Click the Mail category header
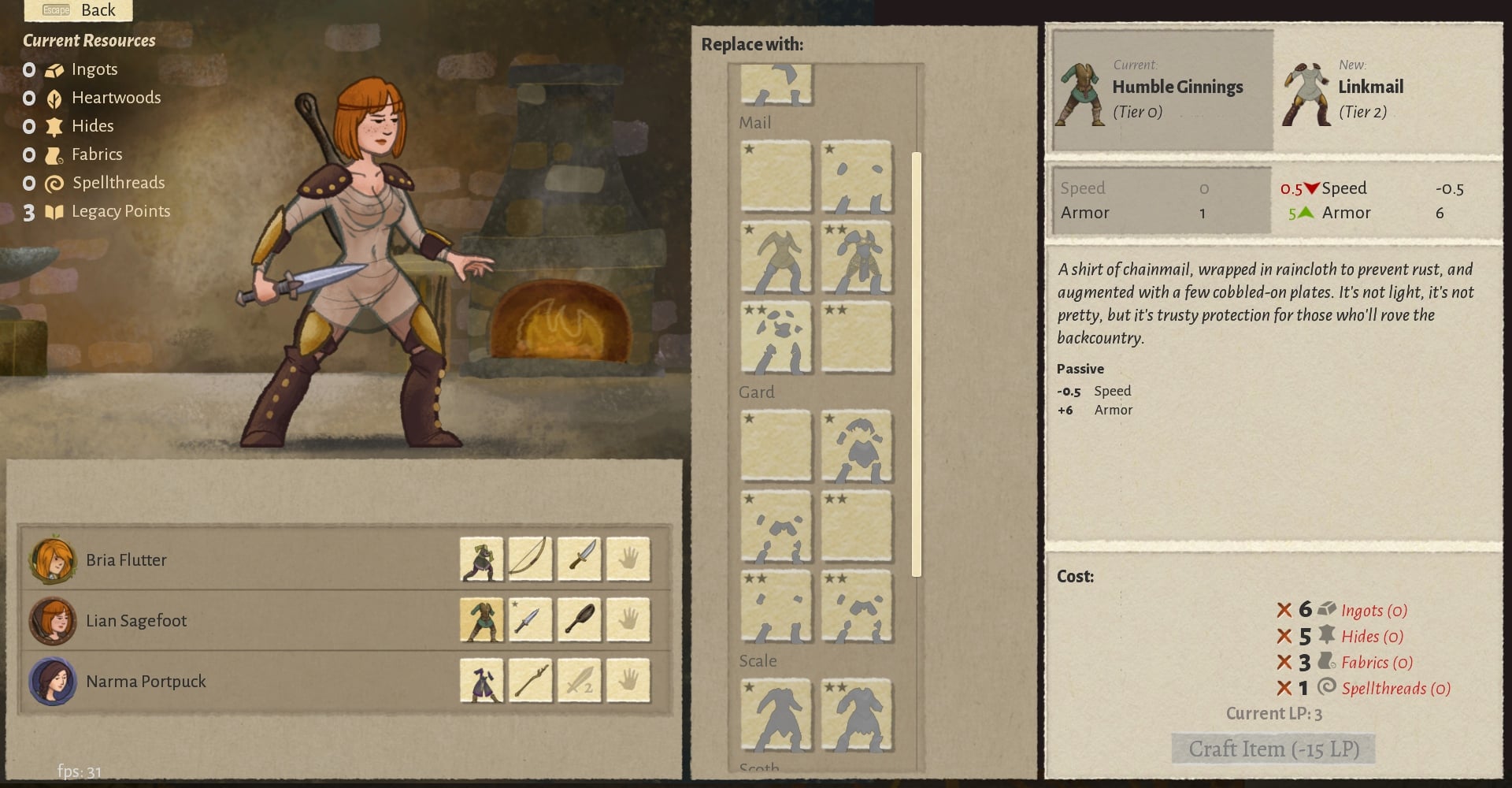 [754, 123]
